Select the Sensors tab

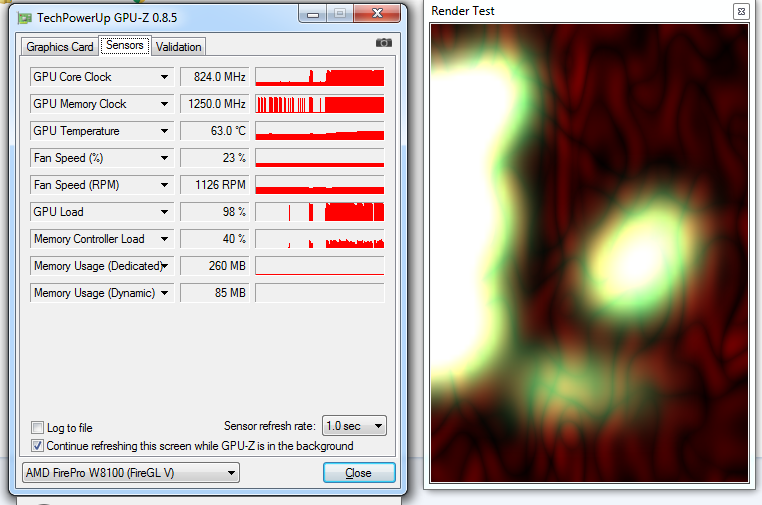[125, 45]
